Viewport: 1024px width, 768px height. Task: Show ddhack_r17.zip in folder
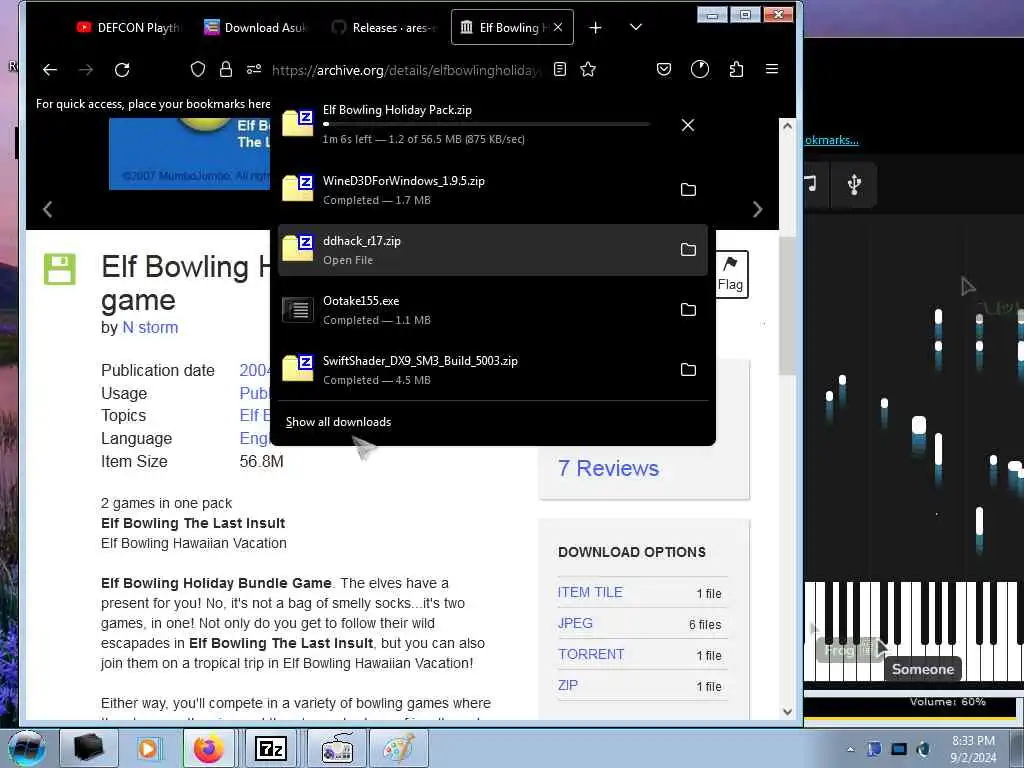pyautogui.click(x=688, y=249)
